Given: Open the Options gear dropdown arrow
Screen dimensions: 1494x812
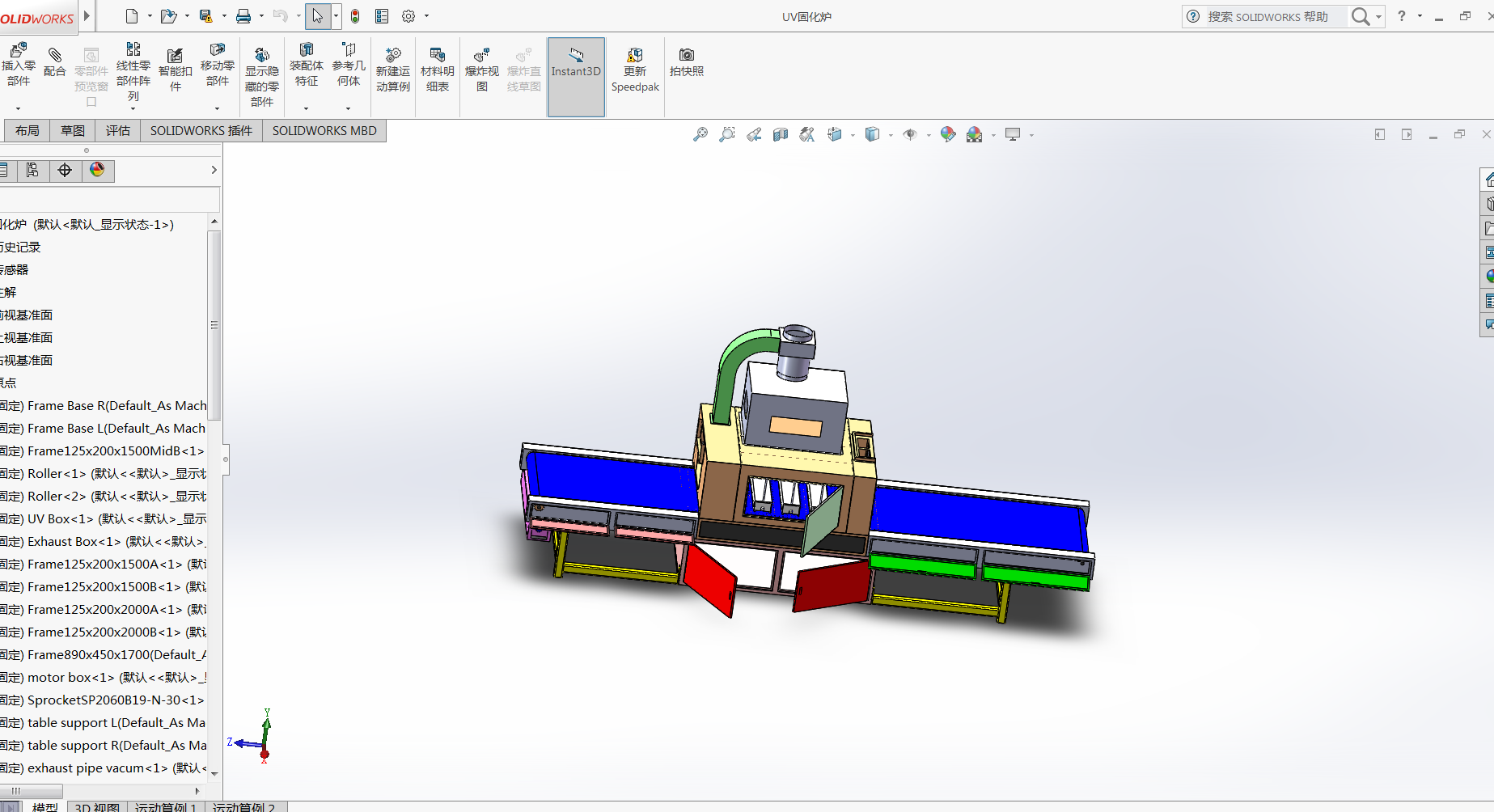Looking at the screenshot, I should [427, 16].
